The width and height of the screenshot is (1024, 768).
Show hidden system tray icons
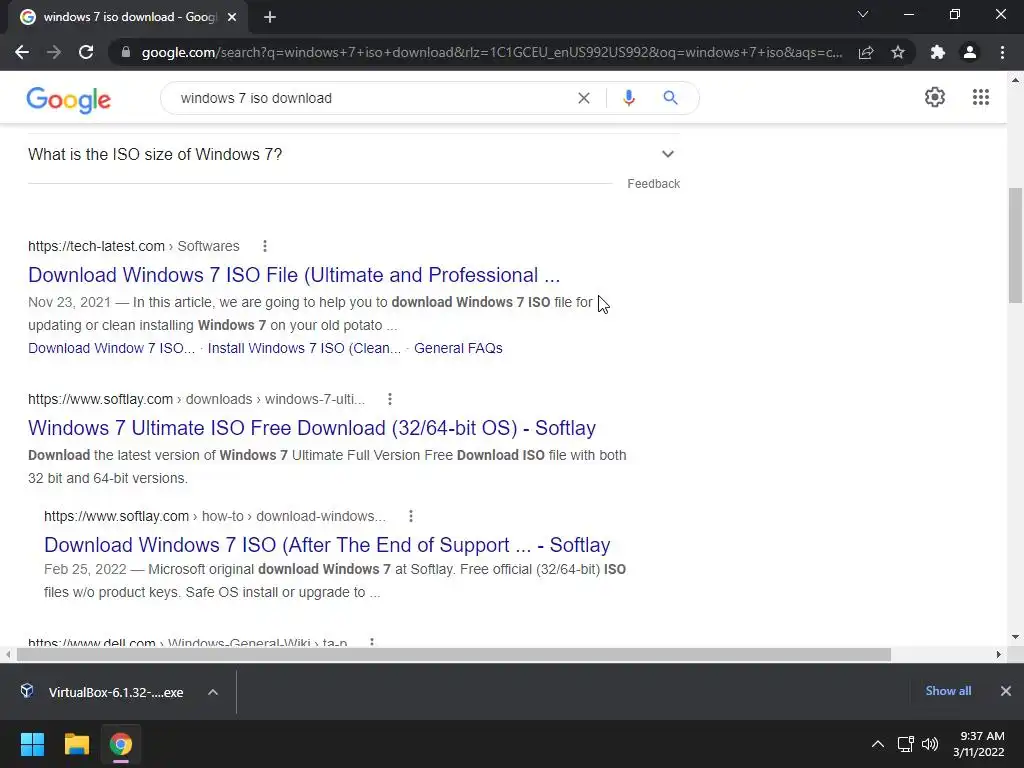pos(878,744)
